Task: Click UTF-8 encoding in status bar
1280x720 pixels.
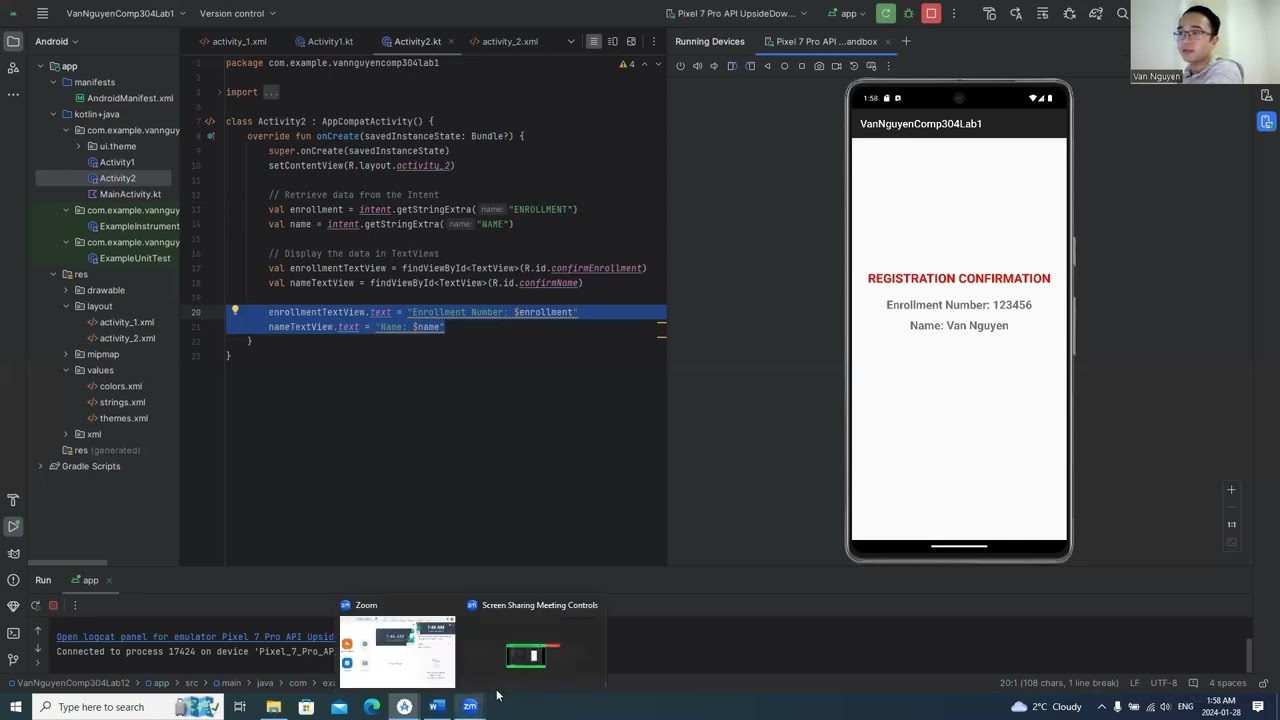Action: (1164, 683)
